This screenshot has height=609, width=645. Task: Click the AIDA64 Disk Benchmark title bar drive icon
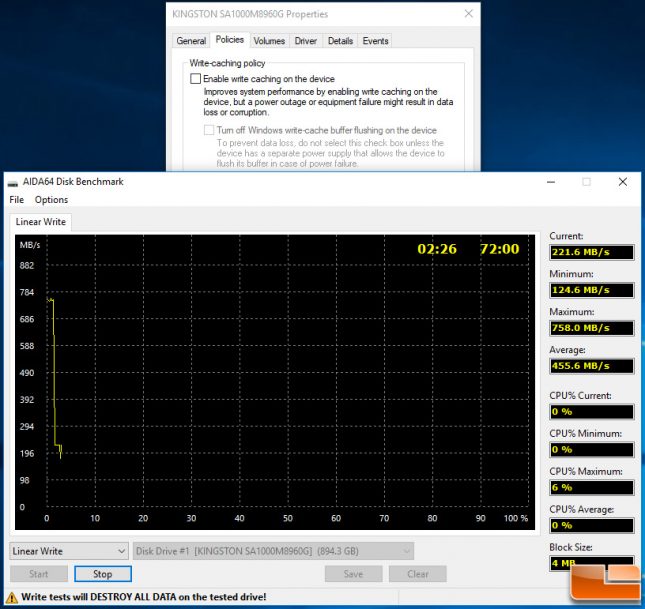click(x=13, y=183)
